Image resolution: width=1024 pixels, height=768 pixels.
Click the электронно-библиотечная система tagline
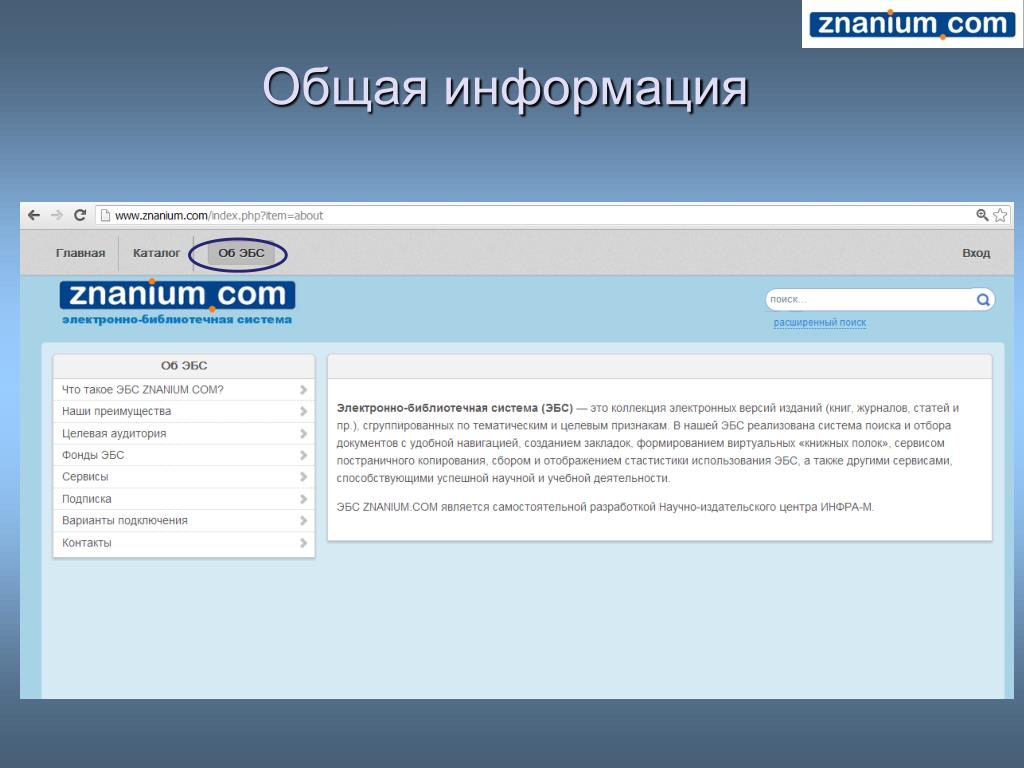(177, 320)
